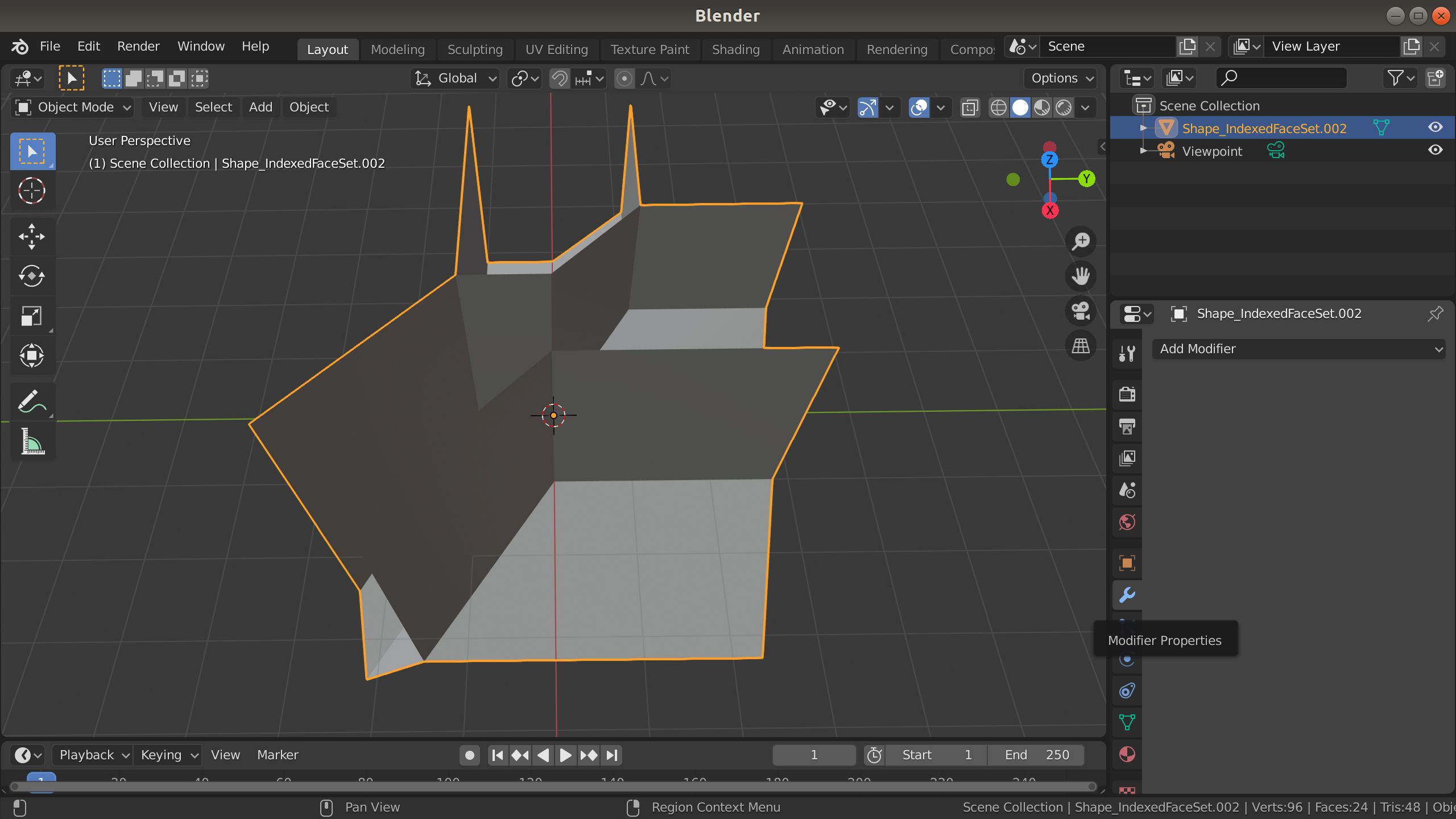The width and height of the screenshot is (1456, 819).
Task: Select the Transform tool
Action: click(32, 355)
